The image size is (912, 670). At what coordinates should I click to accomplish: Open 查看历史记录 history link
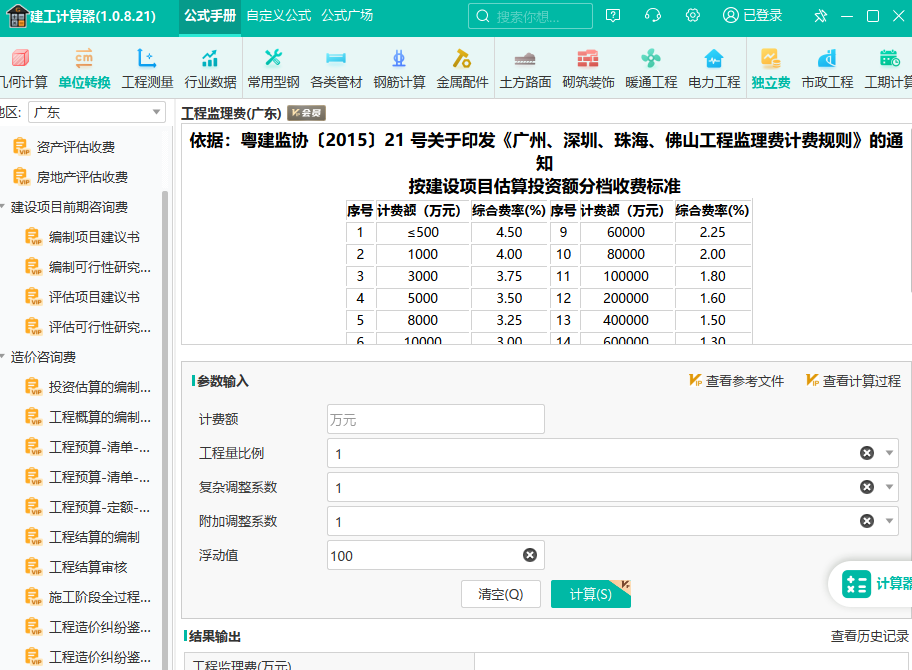(x=869, y=636)
